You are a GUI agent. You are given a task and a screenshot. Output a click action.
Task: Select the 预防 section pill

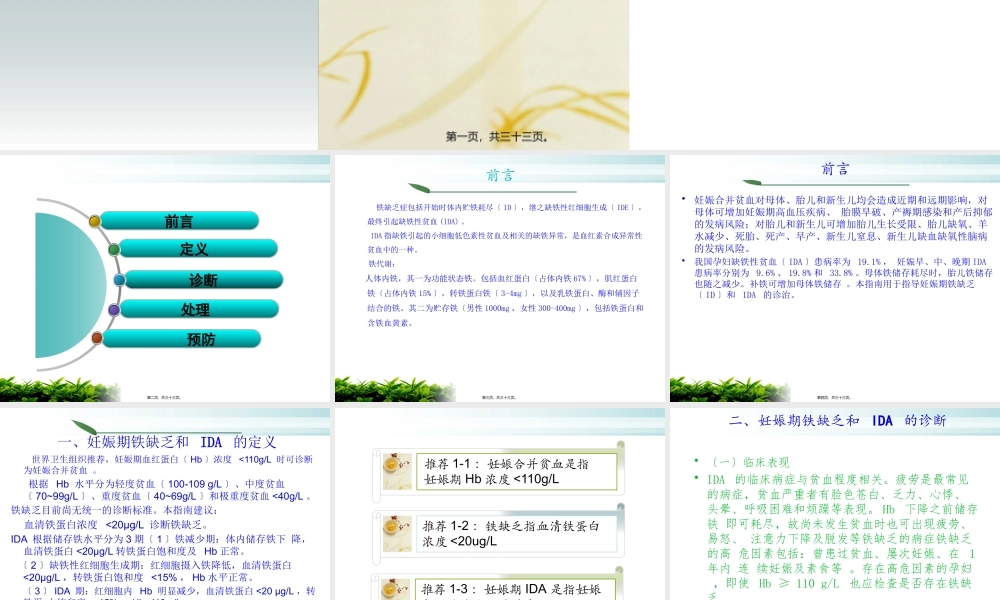click(x=203, y=338)
